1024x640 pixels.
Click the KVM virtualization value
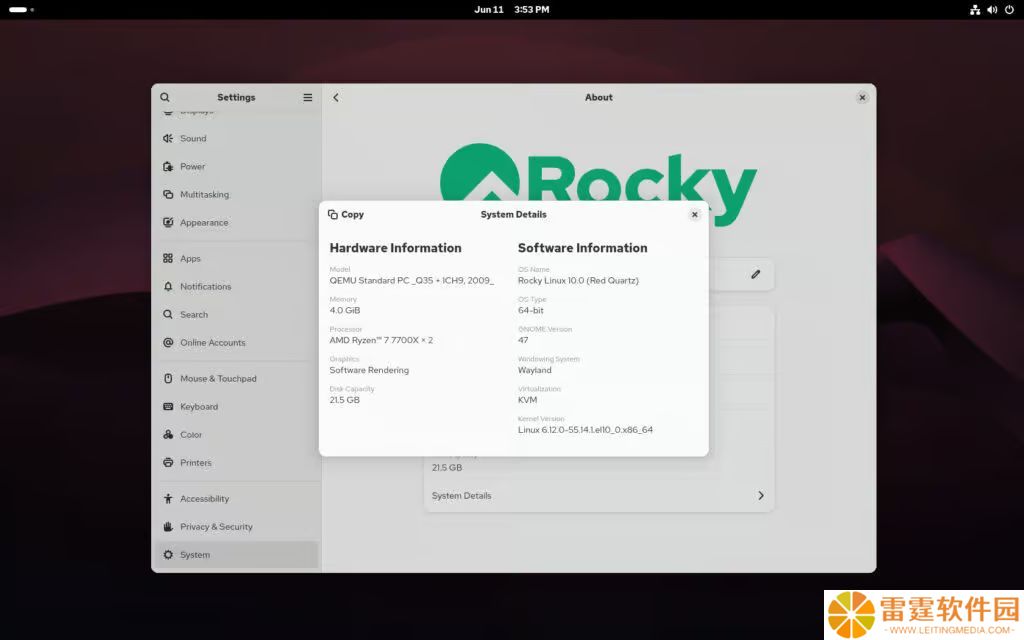[x=528, y=400]
